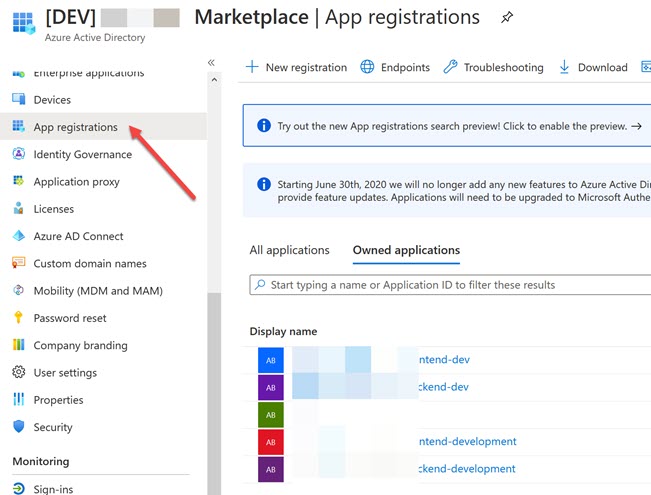Select Owned applications tab
This screenshot has height=495, width=651.
point(406,250)
